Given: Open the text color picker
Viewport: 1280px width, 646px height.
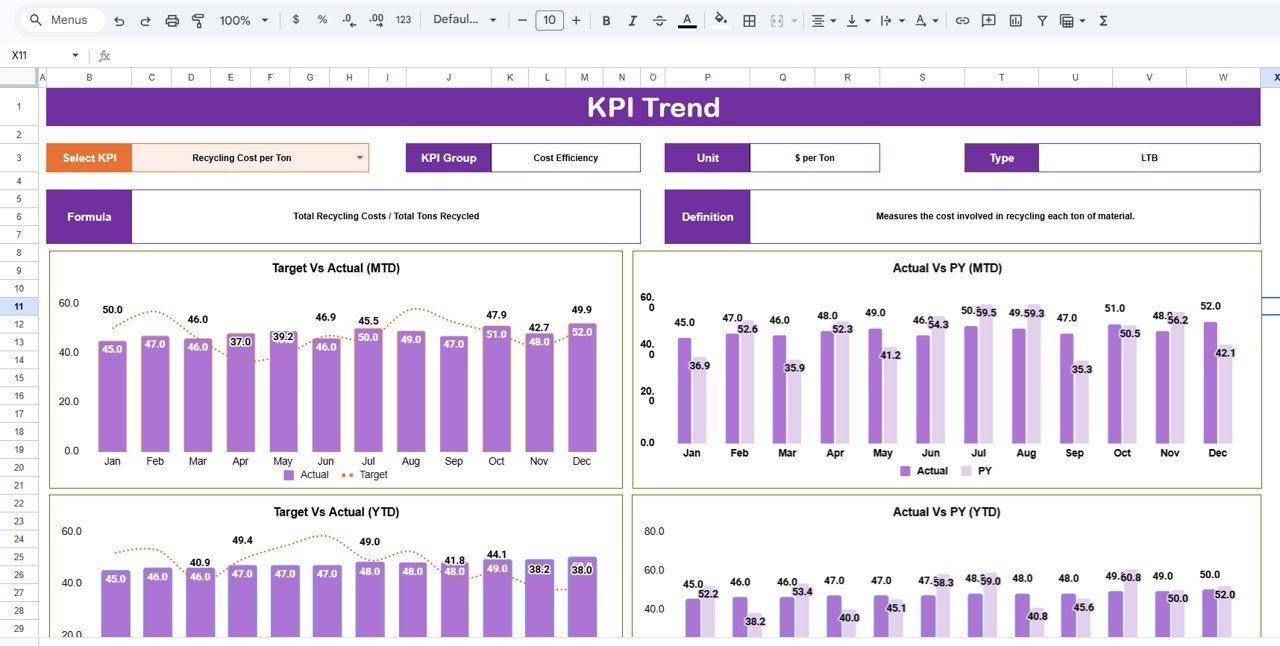Looking at the screenshot, I should click(x=687, y=20).
